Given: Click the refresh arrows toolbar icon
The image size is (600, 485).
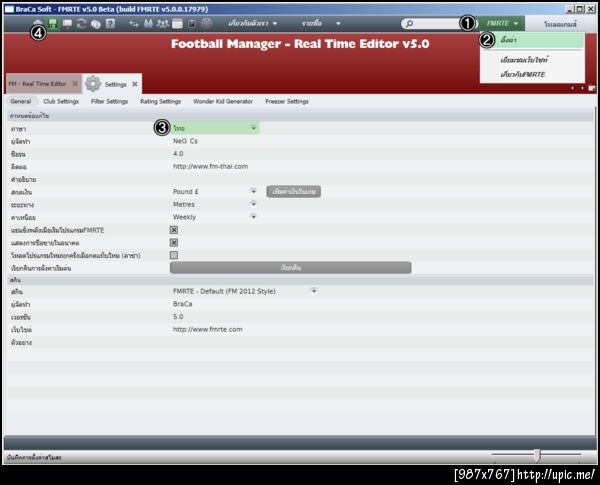Looking at the screenshot, I should [x=81, y=24].
